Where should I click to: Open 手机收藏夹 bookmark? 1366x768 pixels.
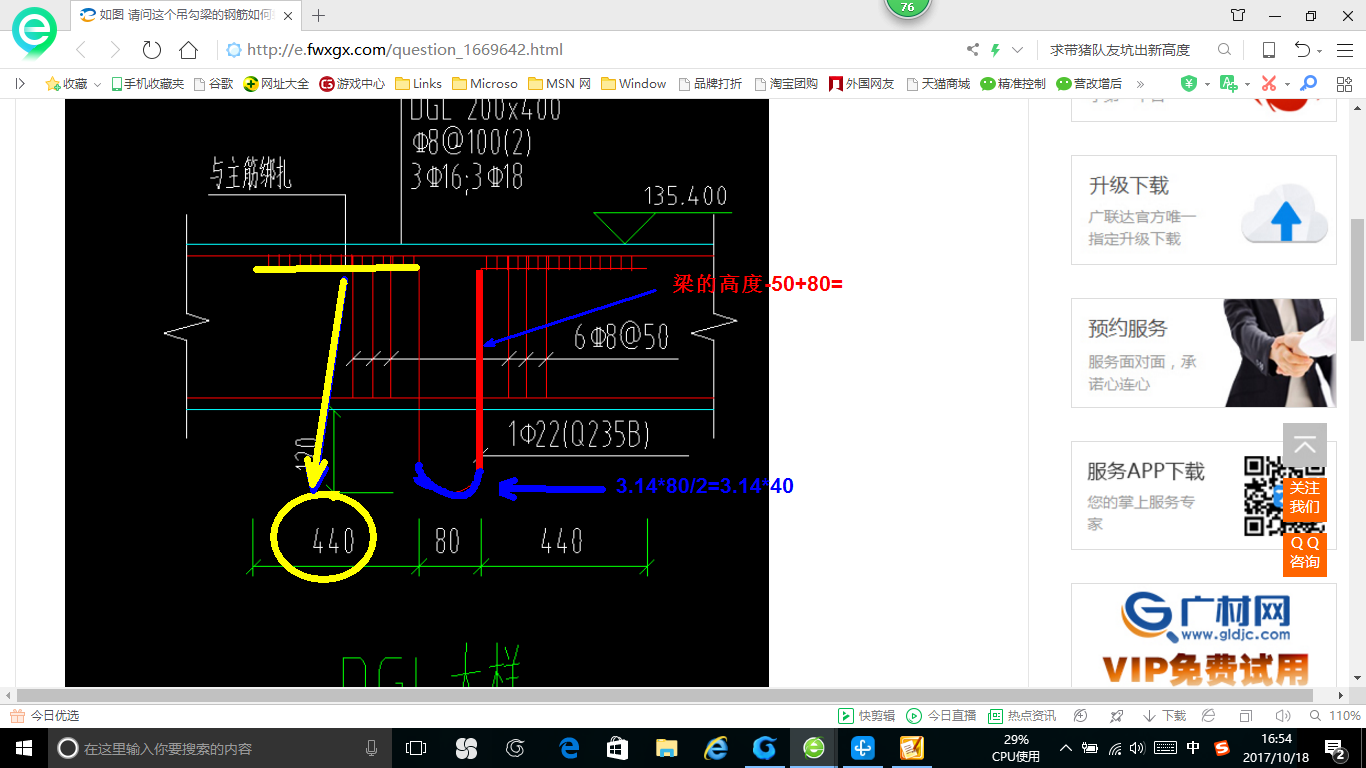tap(147, 84)
